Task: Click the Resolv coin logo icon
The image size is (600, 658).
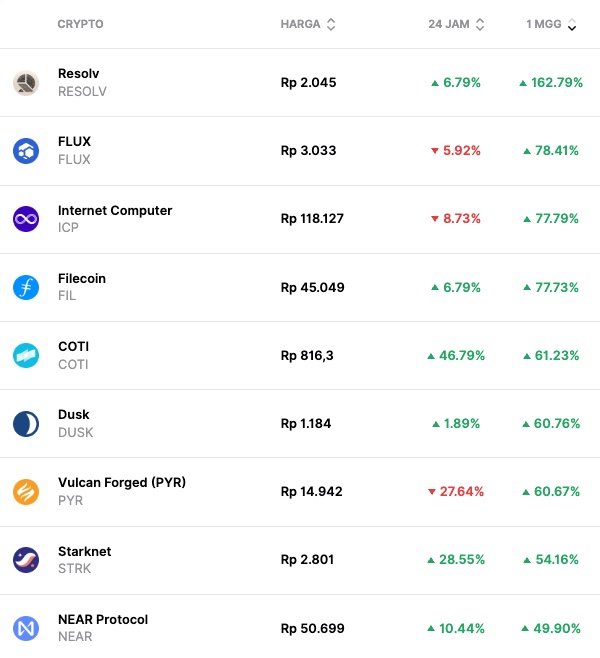Action: (x=26, y=83)
